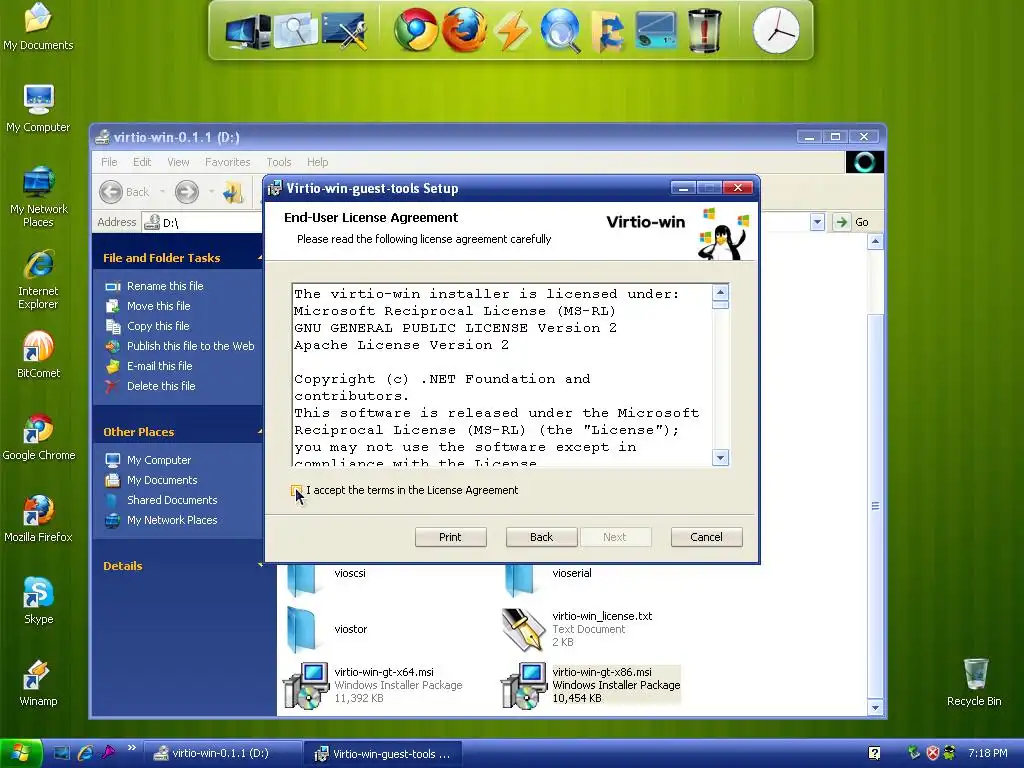Image resolution: width=1024 pixels, height=768 pixels.
Task: Launch Chrome from the top dock
Action: (x=415, y=30)
